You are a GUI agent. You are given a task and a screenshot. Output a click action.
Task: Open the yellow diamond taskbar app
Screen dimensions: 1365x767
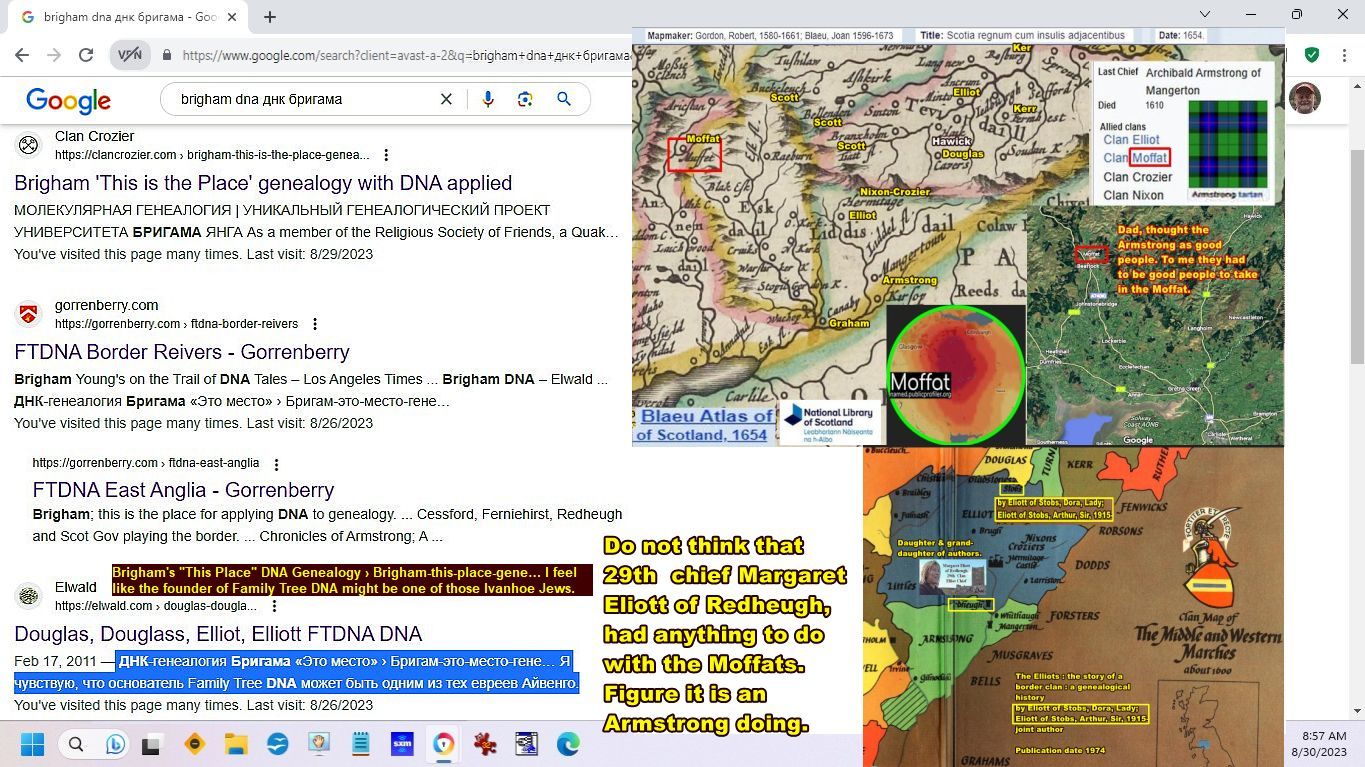[194, 744]
